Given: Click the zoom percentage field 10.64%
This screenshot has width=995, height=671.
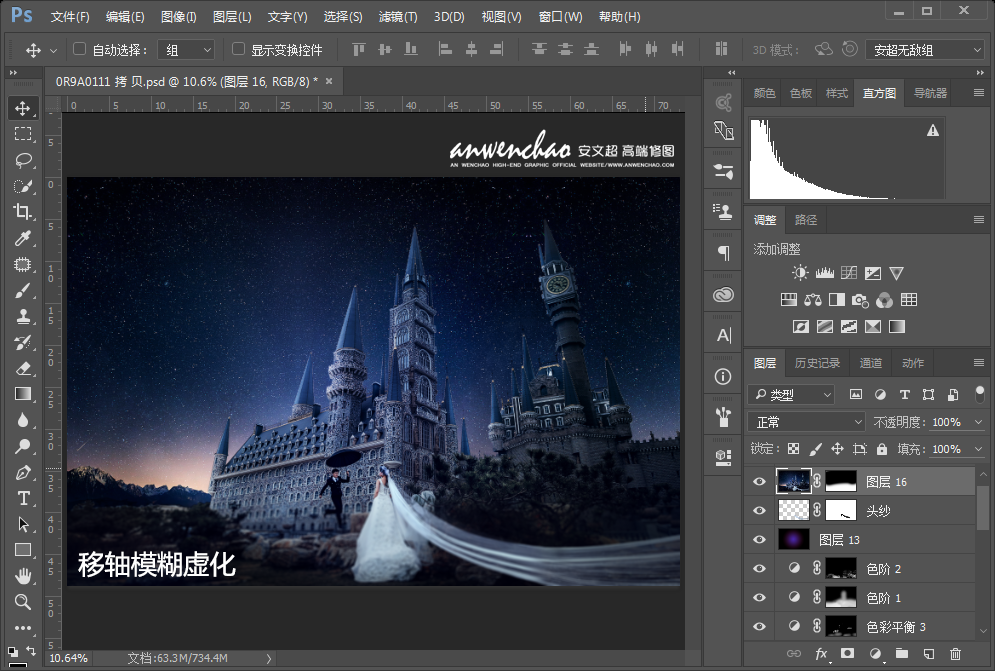Looking at the screenshot, I should [68, 658].
